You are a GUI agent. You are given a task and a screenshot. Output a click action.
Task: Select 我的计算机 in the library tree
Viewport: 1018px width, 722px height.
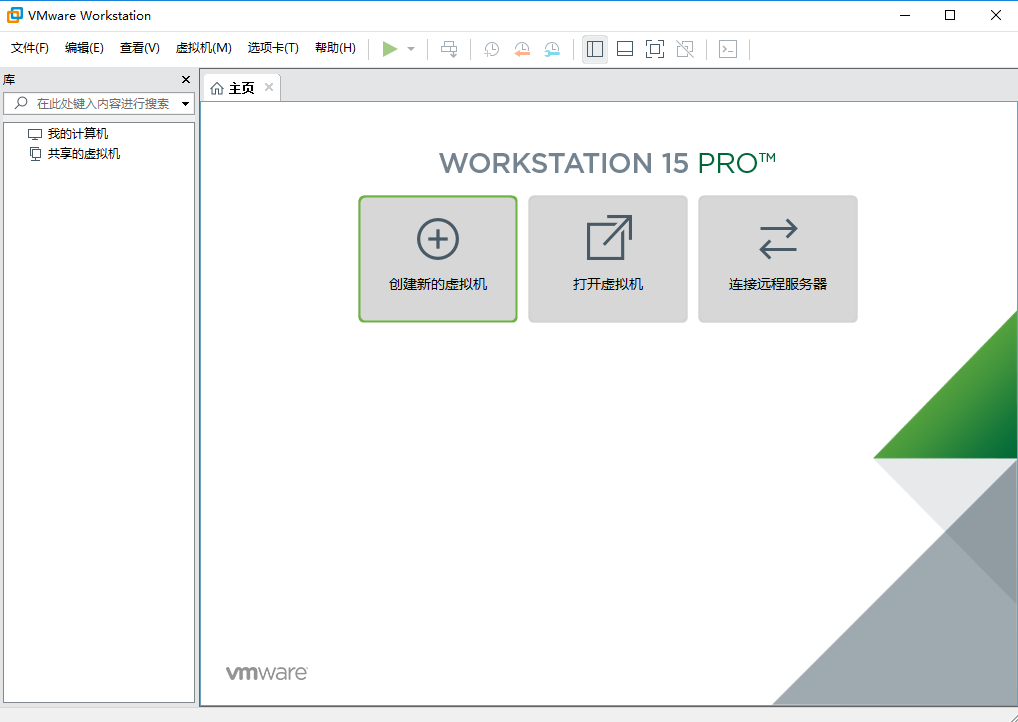(x=68, y=134)
